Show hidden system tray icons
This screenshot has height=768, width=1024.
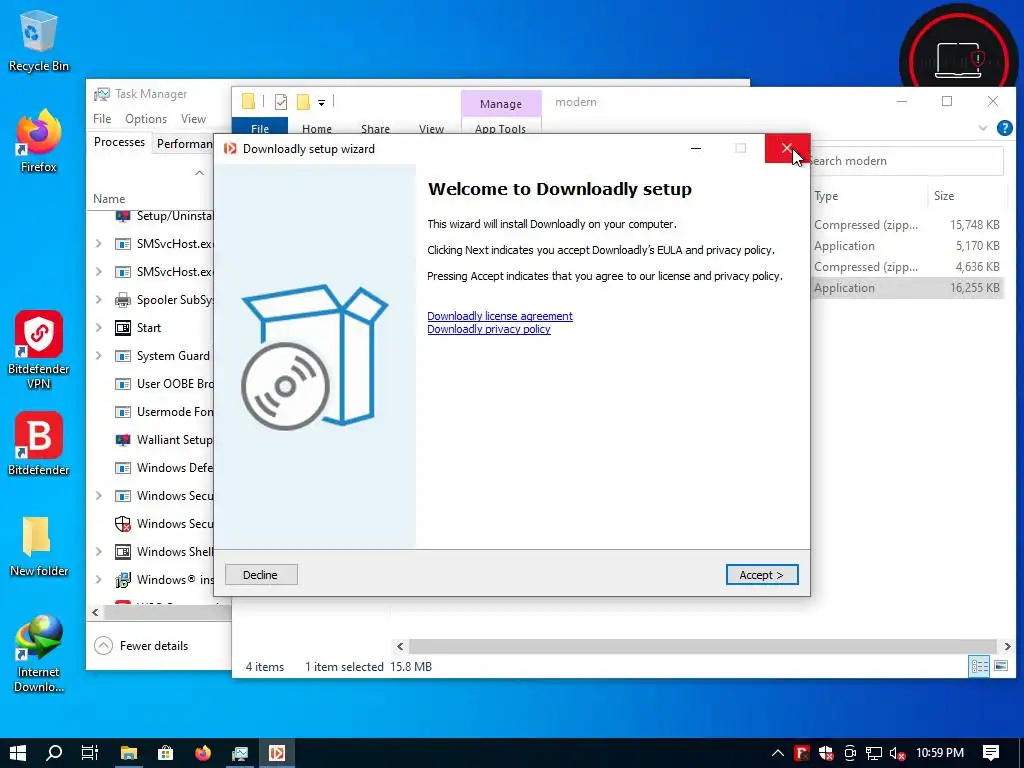tap(777, 753)
